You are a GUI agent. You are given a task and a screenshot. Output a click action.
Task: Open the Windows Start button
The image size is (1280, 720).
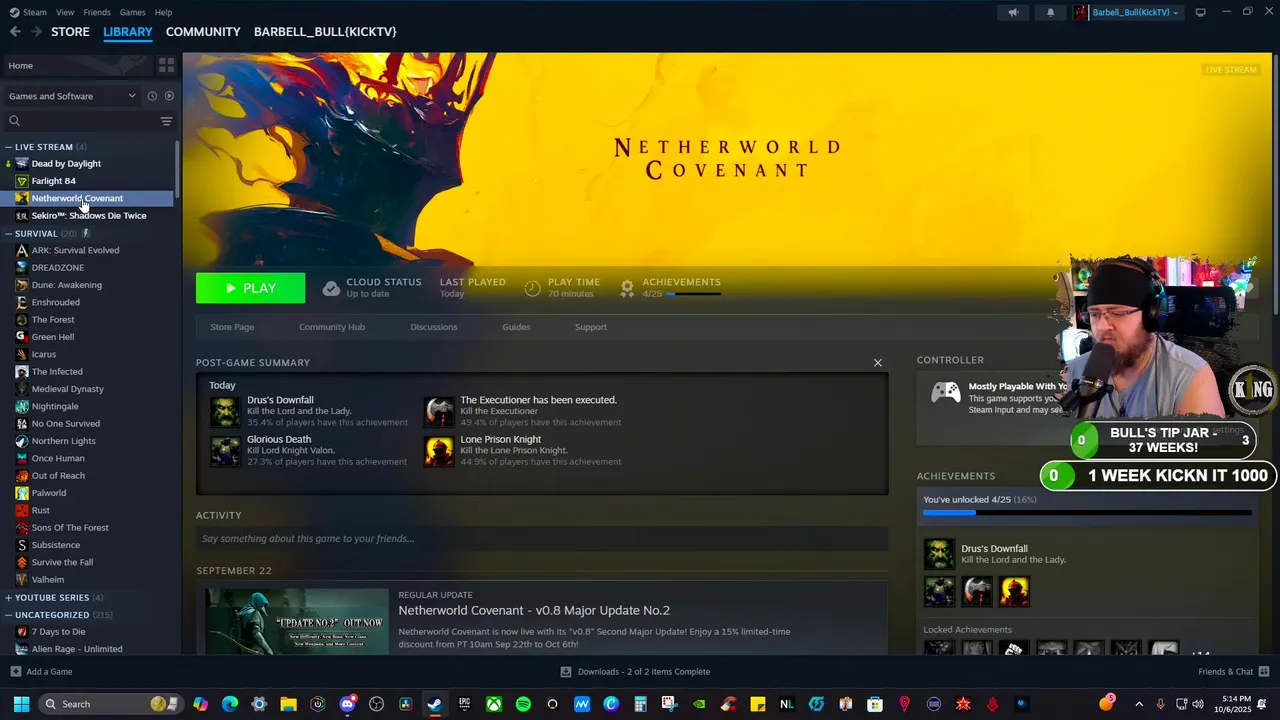(21, 704)
